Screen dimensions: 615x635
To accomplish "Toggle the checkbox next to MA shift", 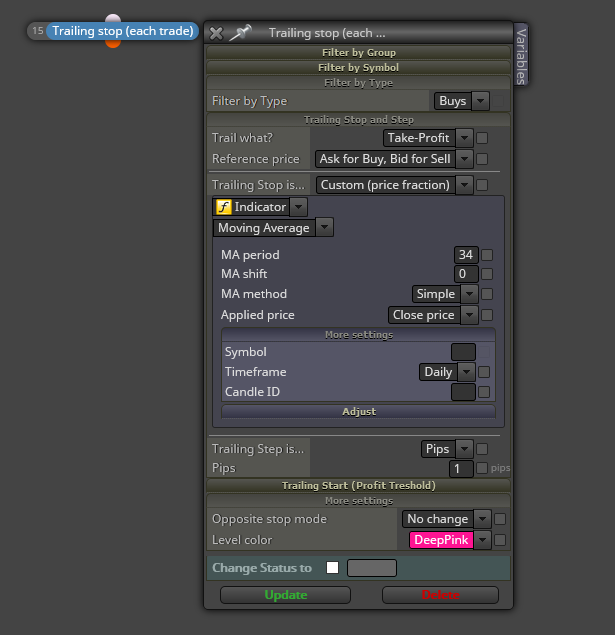I will [x=487, y=274].
